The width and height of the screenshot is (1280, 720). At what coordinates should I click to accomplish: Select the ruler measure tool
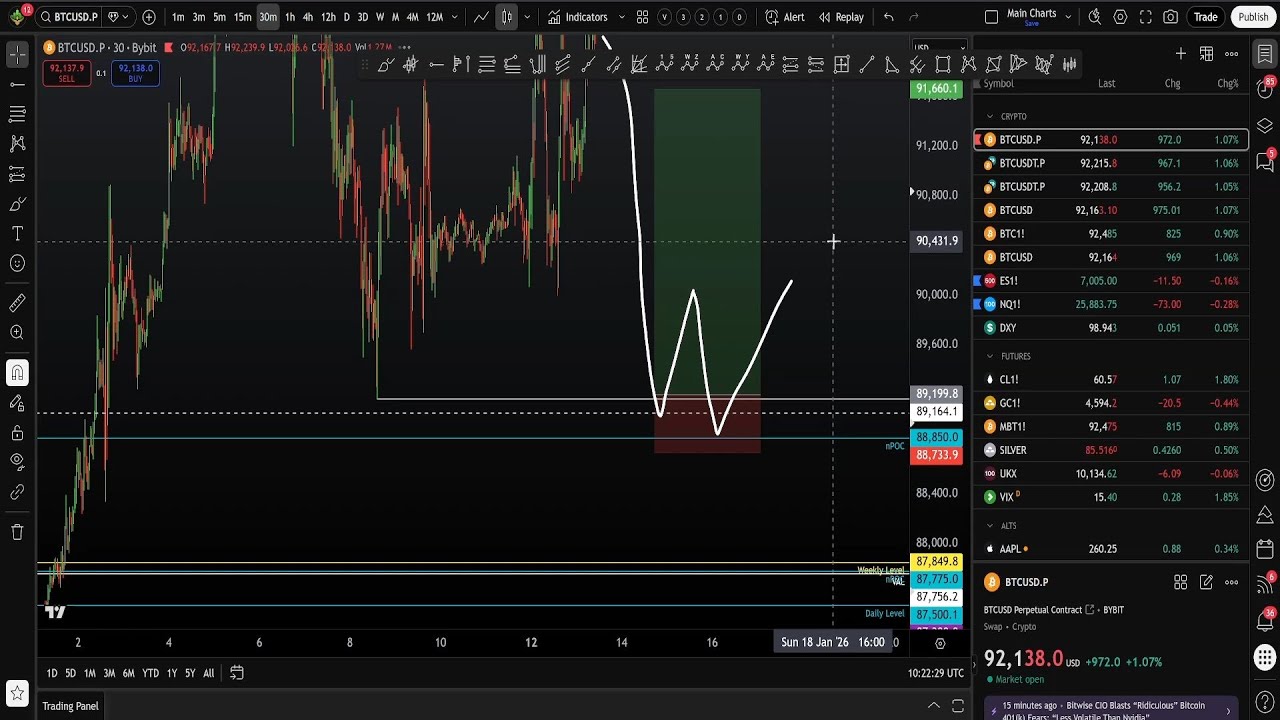tap(17, 303)
